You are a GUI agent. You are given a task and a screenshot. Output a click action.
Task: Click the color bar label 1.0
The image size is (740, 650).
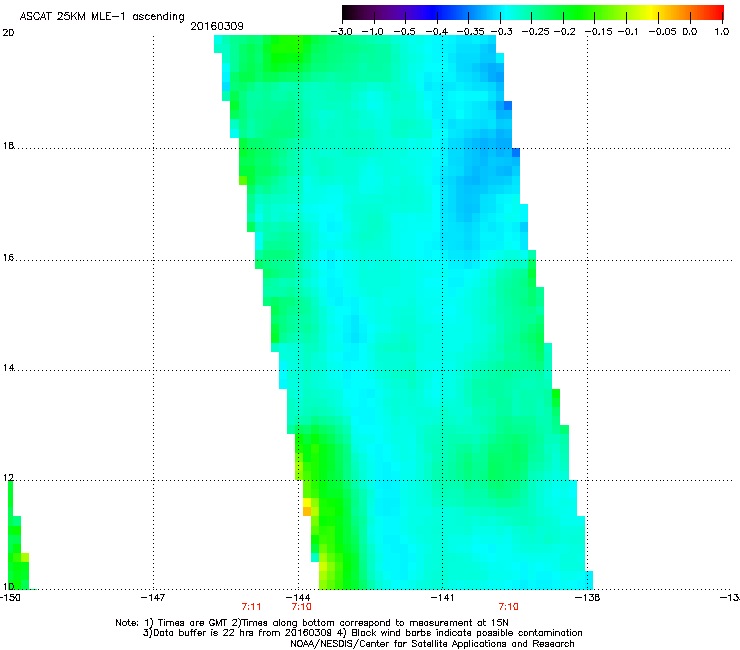point(722,32)
